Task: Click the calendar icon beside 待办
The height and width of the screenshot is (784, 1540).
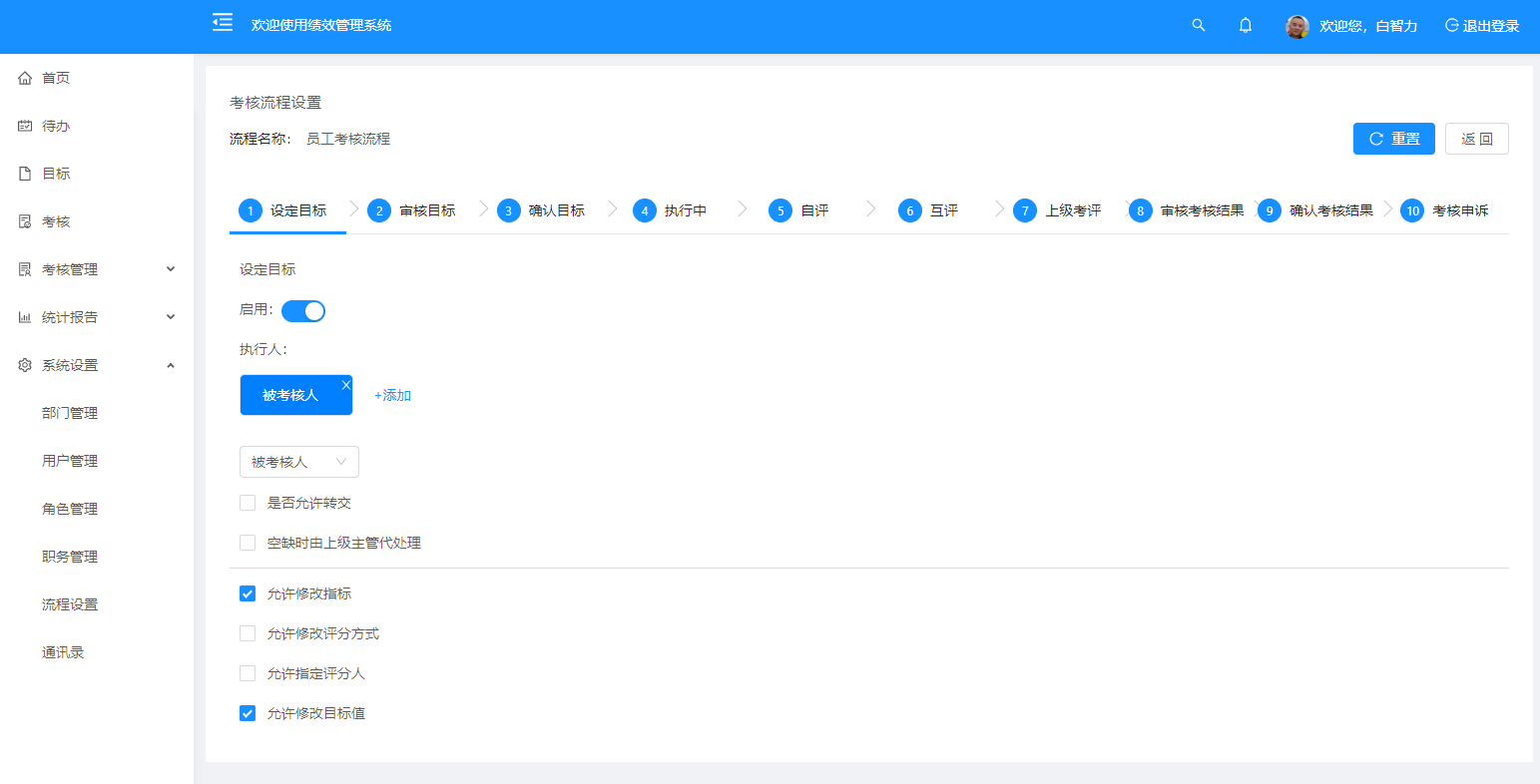Action: coord(26,126)
